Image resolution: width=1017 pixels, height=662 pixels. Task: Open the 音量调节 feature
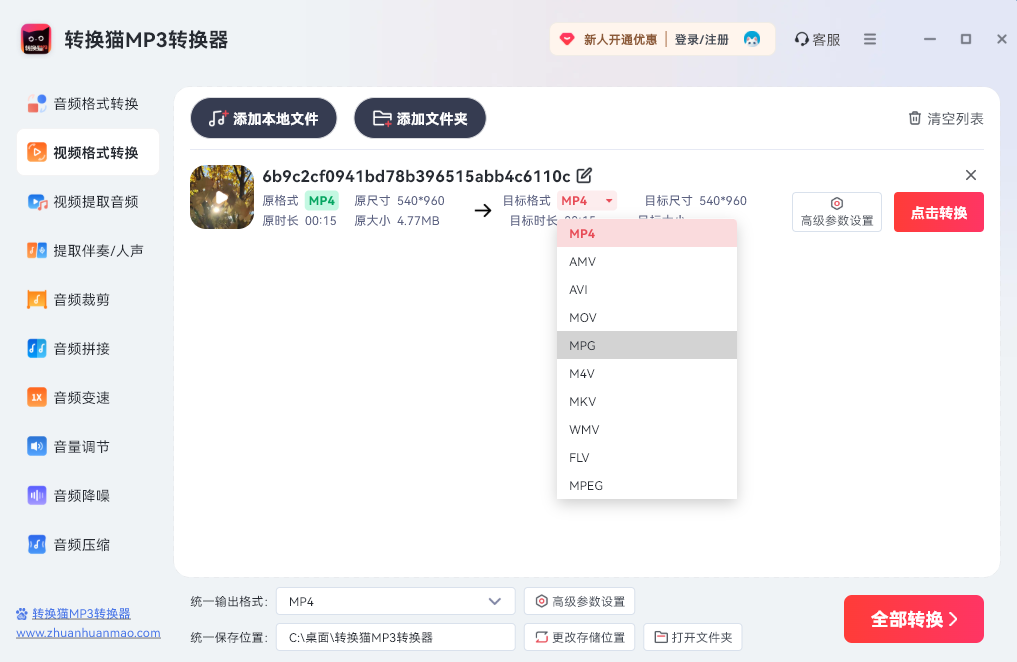tap(84, 446)
